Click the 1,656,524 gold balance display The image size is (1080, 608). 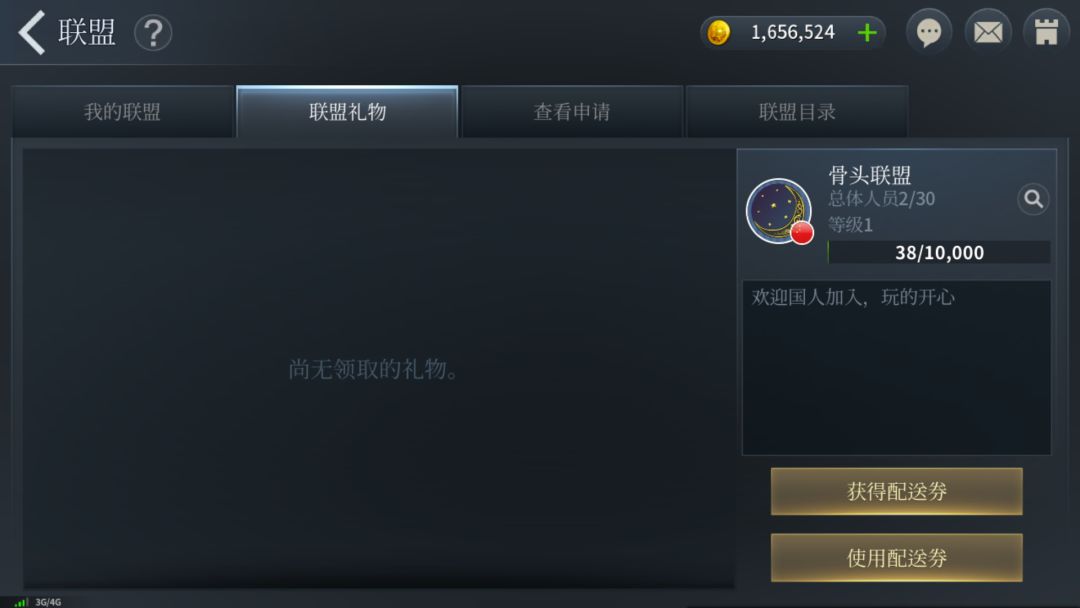click(792, 32)
